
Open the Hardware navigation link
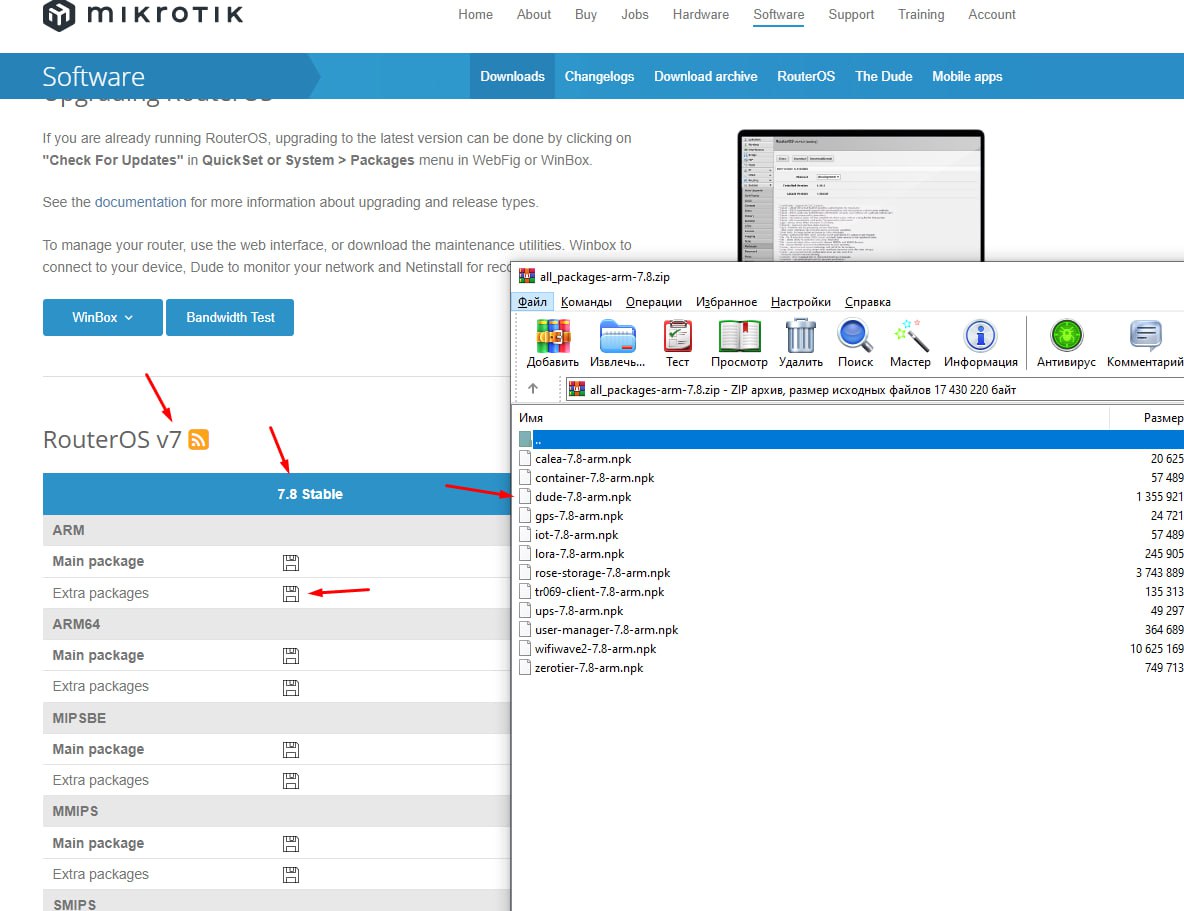pyautogui.click(x=701, y=14)
